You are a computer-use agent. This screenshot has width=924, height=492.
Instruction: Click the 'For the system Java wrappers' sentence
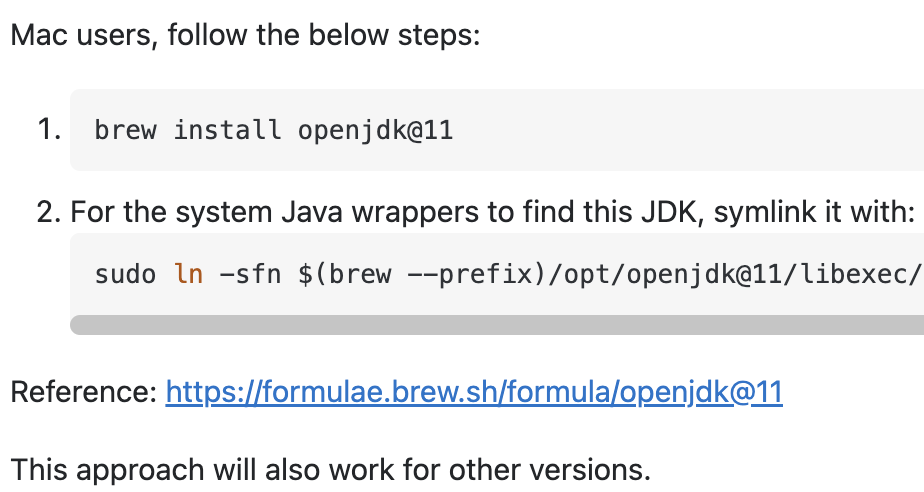click(492, 212)
